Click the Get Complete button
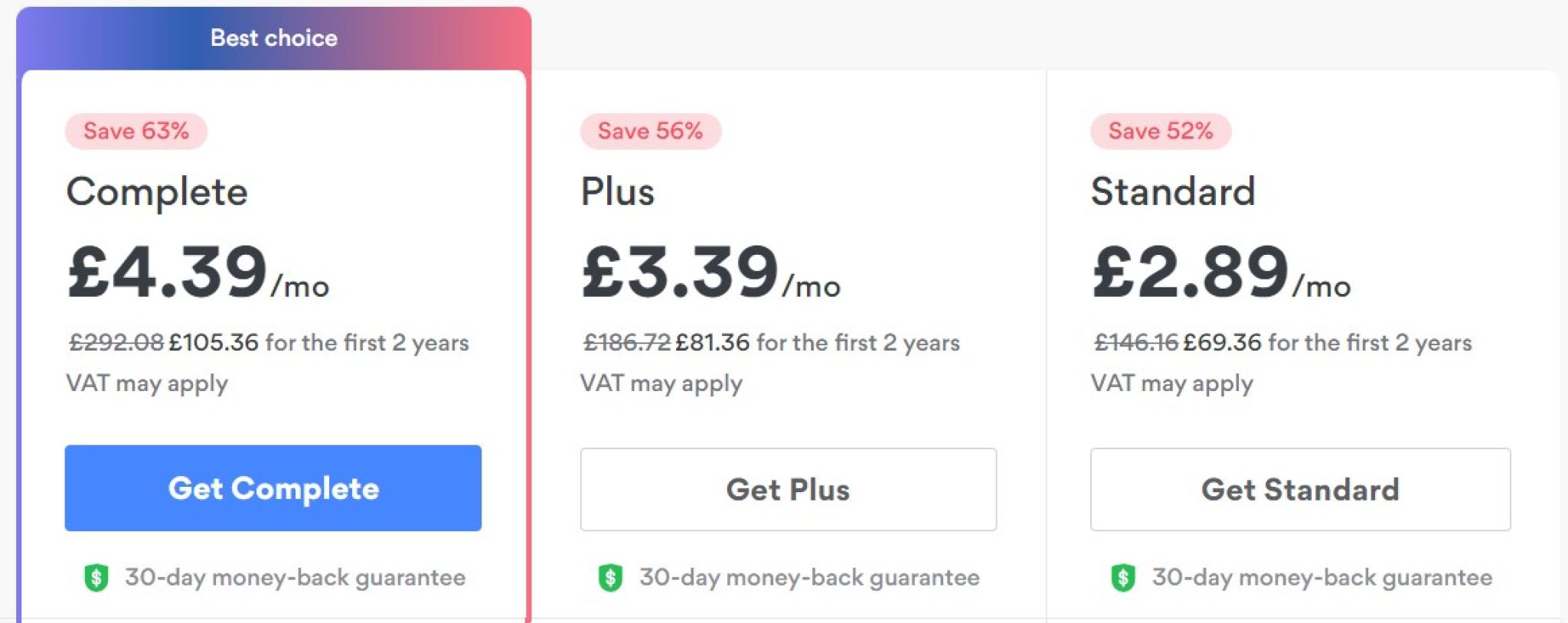Viewport: 1568px width, 623px height. pyautogui.click(x=273, y=488)
